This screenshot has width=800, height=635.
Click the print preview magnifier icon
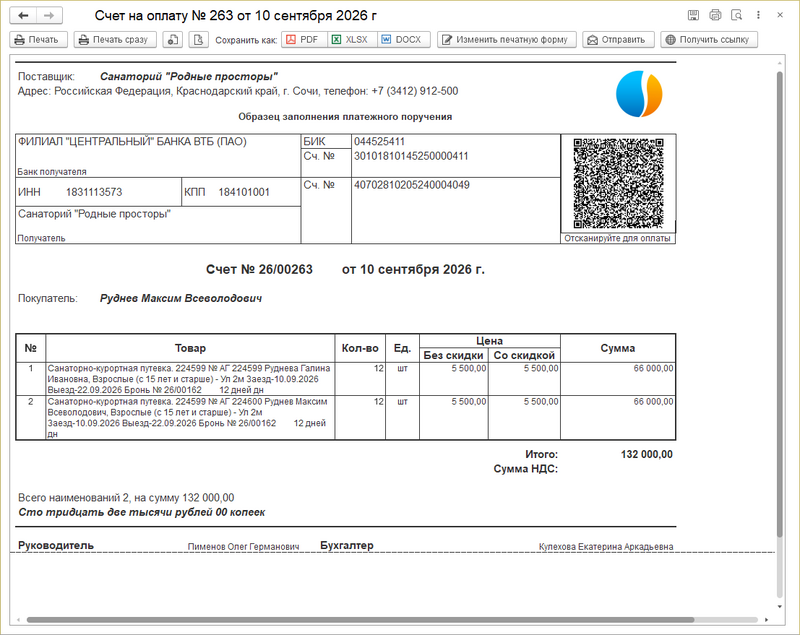click(737, 15)
